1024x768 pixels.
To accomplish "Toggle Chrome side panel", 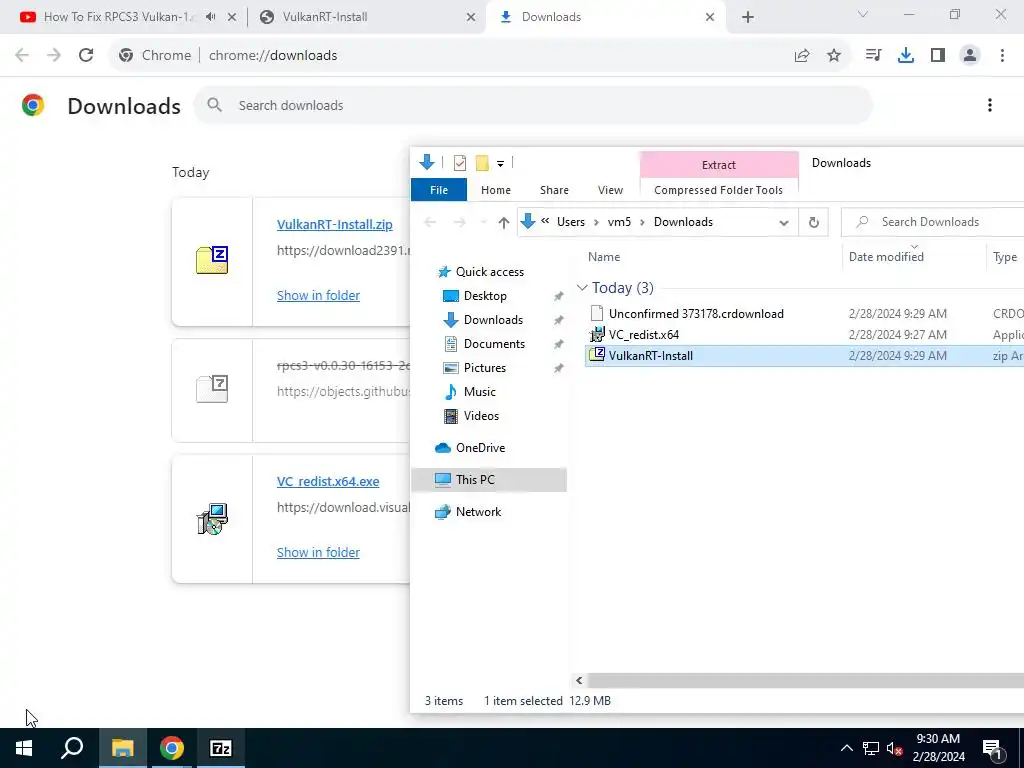I will point(938,56).
